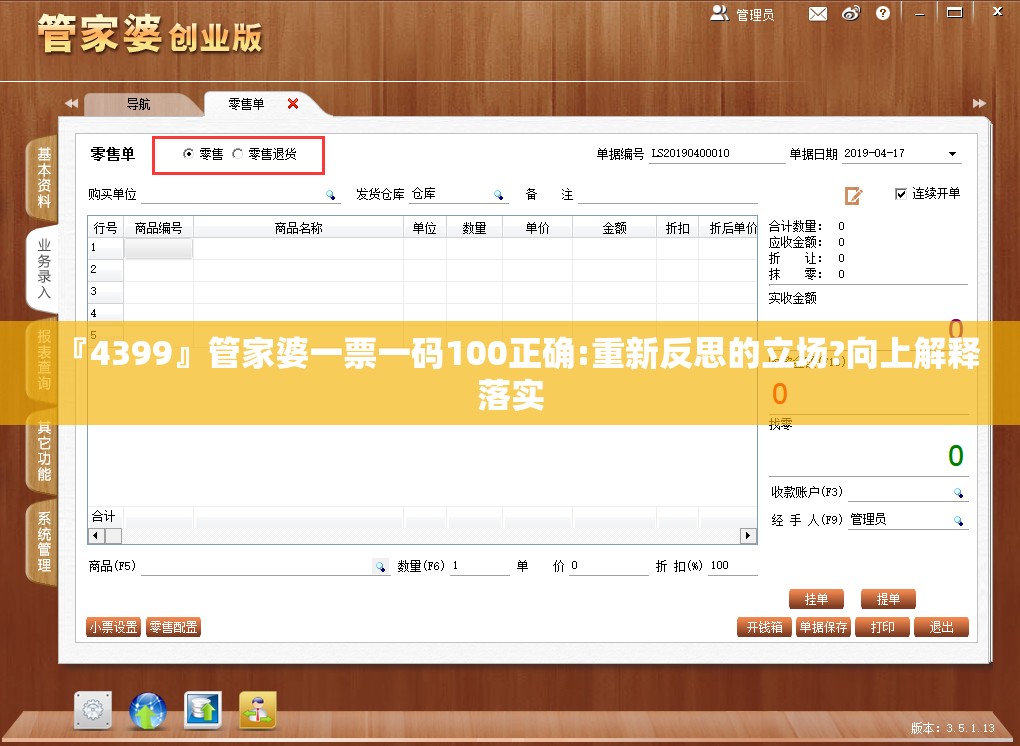Click the 打印 button
Screen dimensions: 1020x746
pyautogui.click(x=883, y=627)
